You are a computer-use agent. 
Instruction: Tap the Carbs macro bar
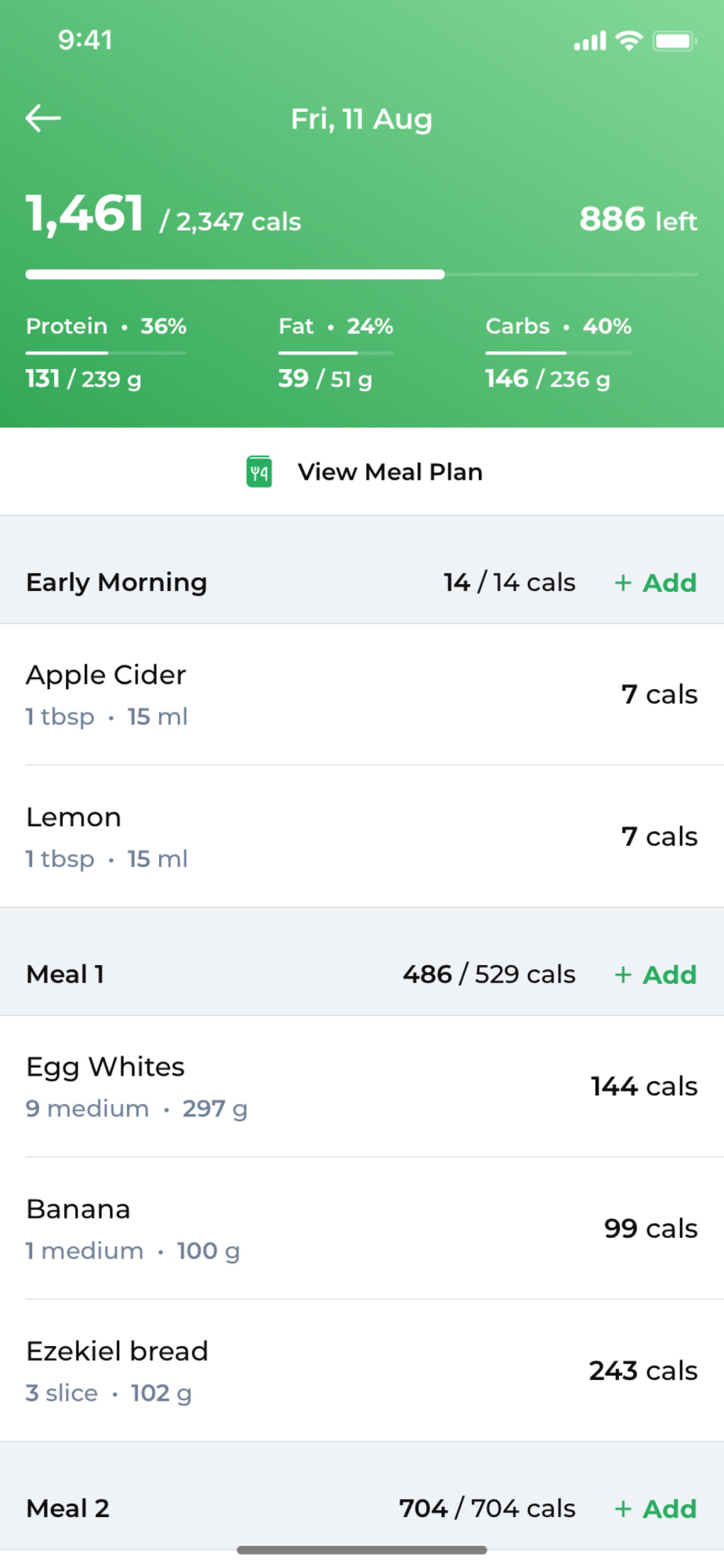tap(558, 353)
